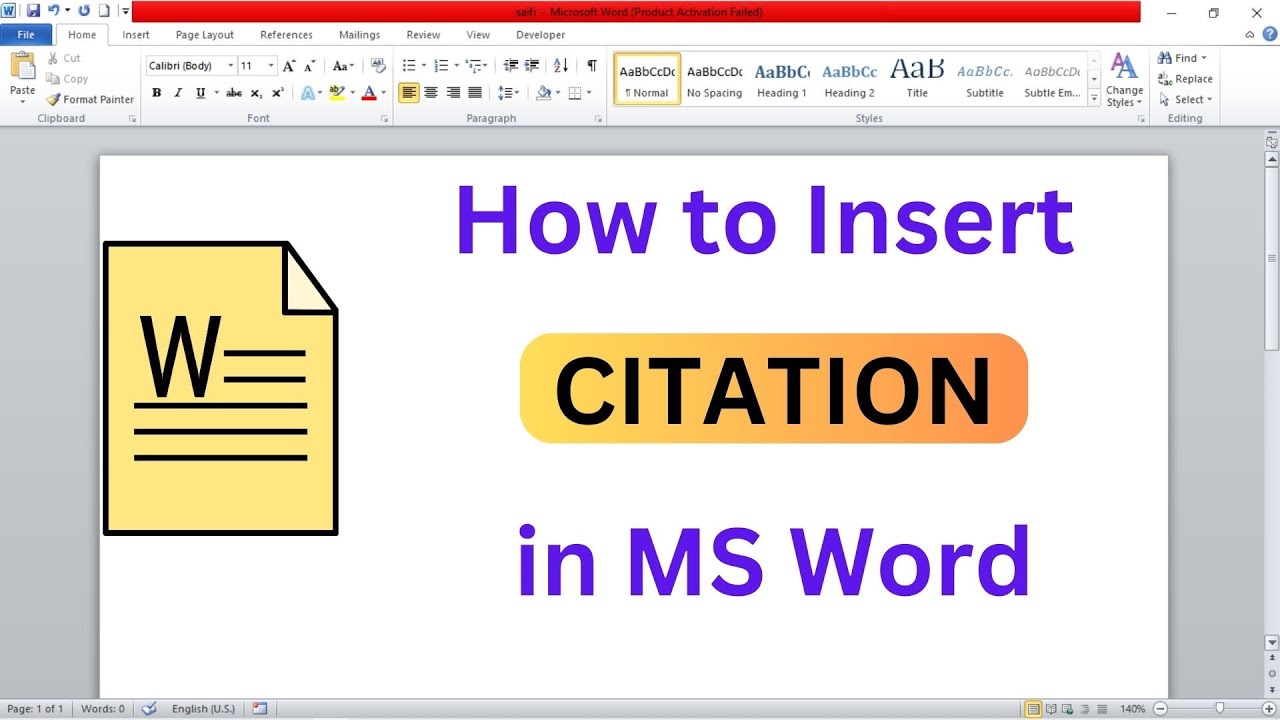This screenshot has width=1280, height=720.
Task: Click the font color button
Action: (x=369, y=93)
